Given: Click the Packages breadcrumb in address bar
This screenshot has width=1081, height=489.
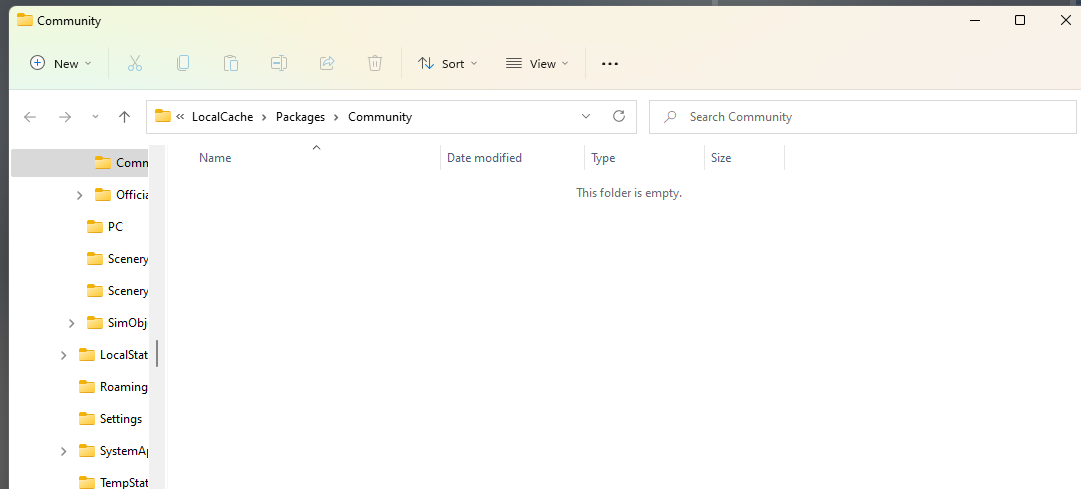Looking at the screenshot, I should click(300, 117).
